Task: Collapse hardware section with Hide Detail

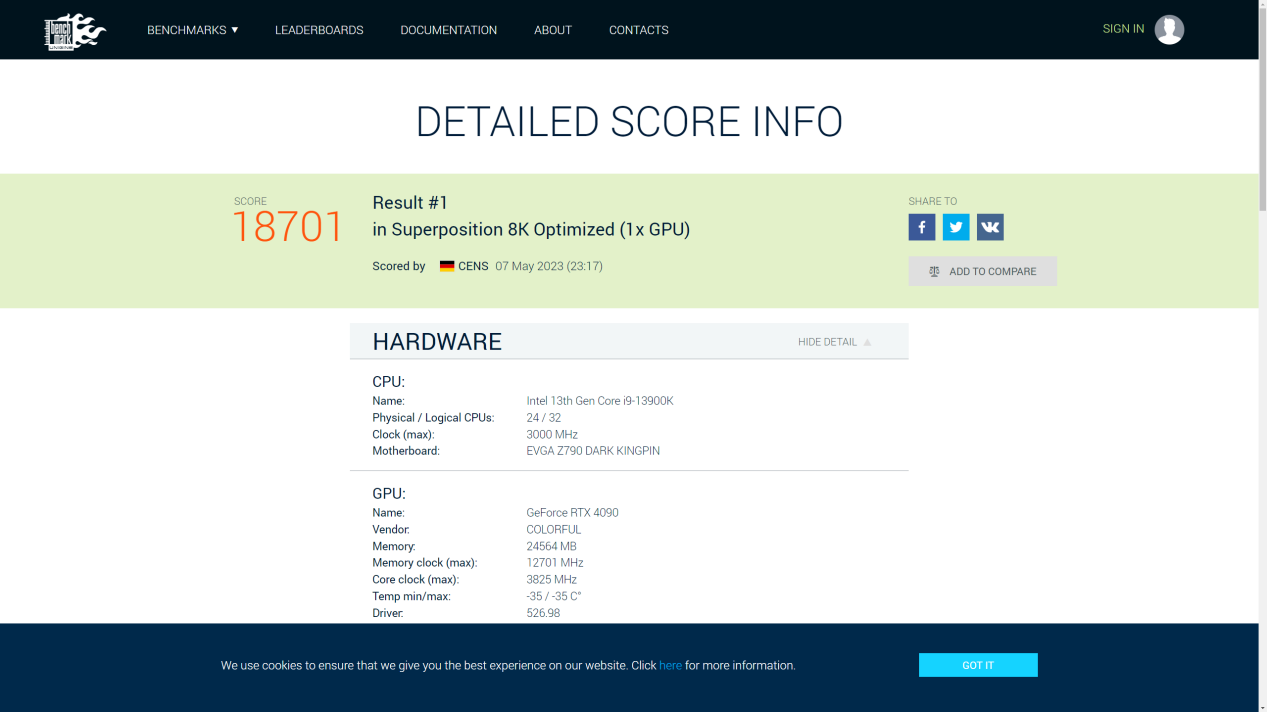Action: [833, 342]
